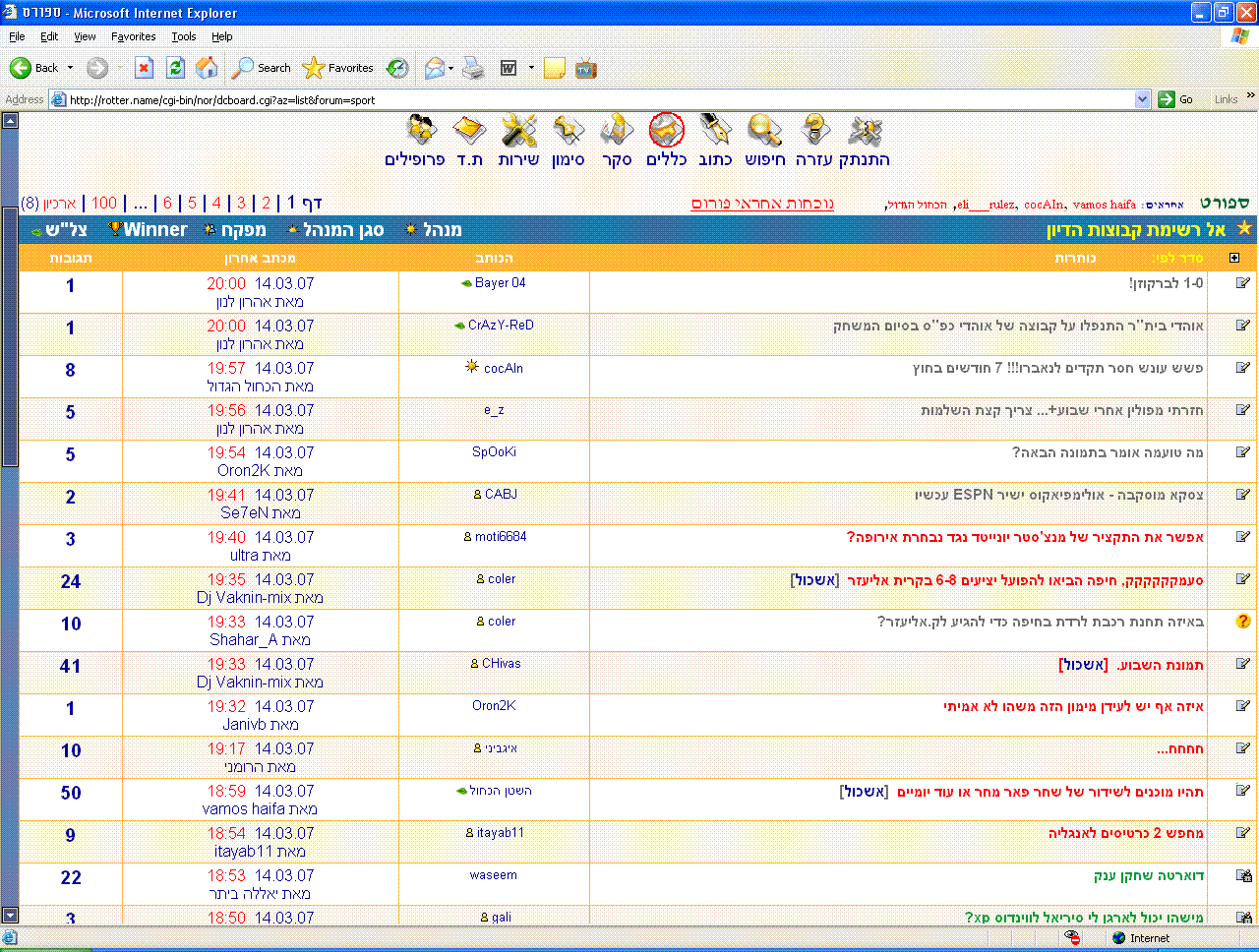
Task: Open the Favorites menu in the menu bar
Action: (133, 36)
